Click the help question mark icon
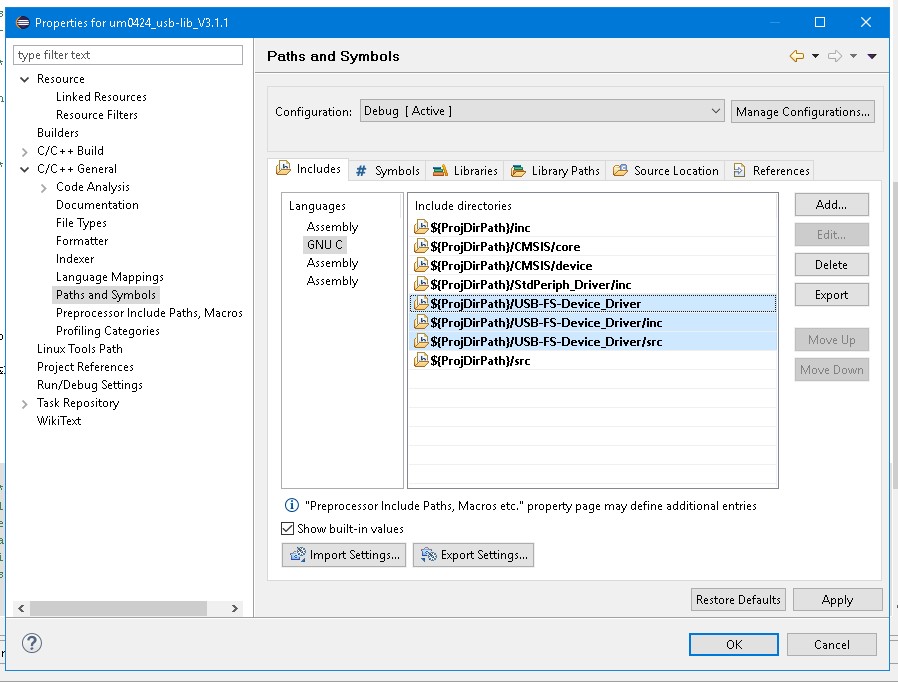 click(x=32, y=643)
